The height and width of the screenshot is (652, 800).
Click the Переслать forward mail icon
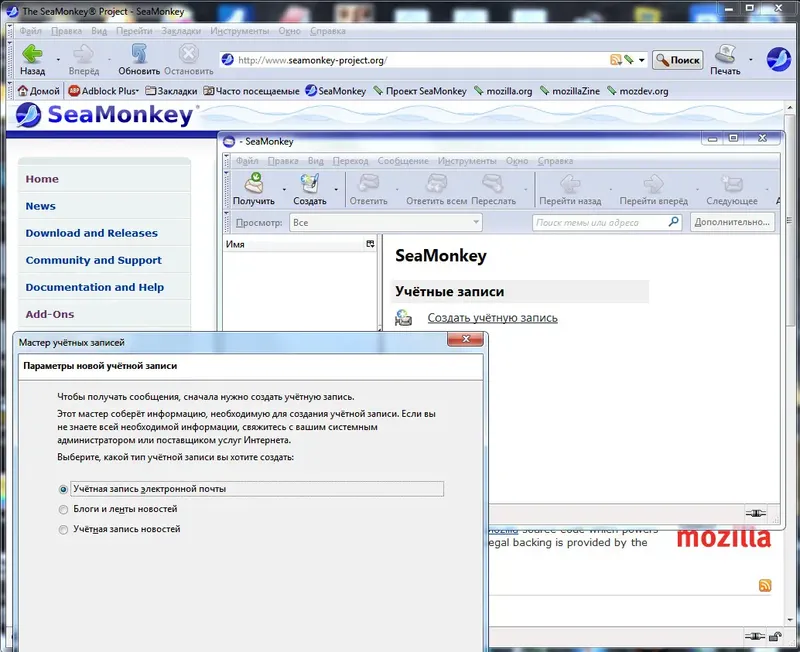(493, 183)
